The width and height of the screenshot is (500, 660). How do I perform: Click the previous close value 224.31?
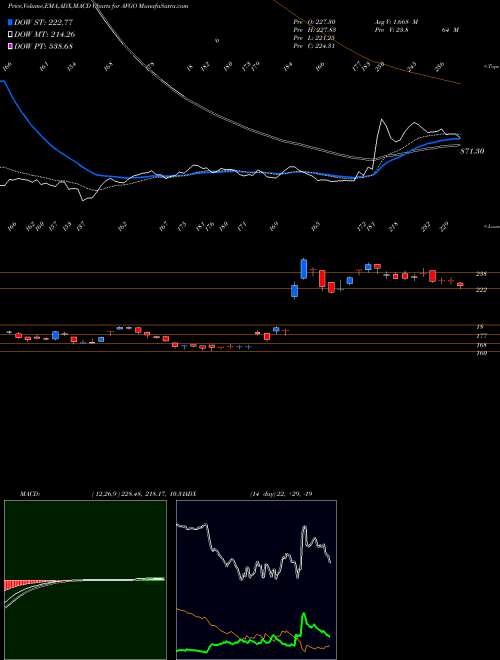323,46
